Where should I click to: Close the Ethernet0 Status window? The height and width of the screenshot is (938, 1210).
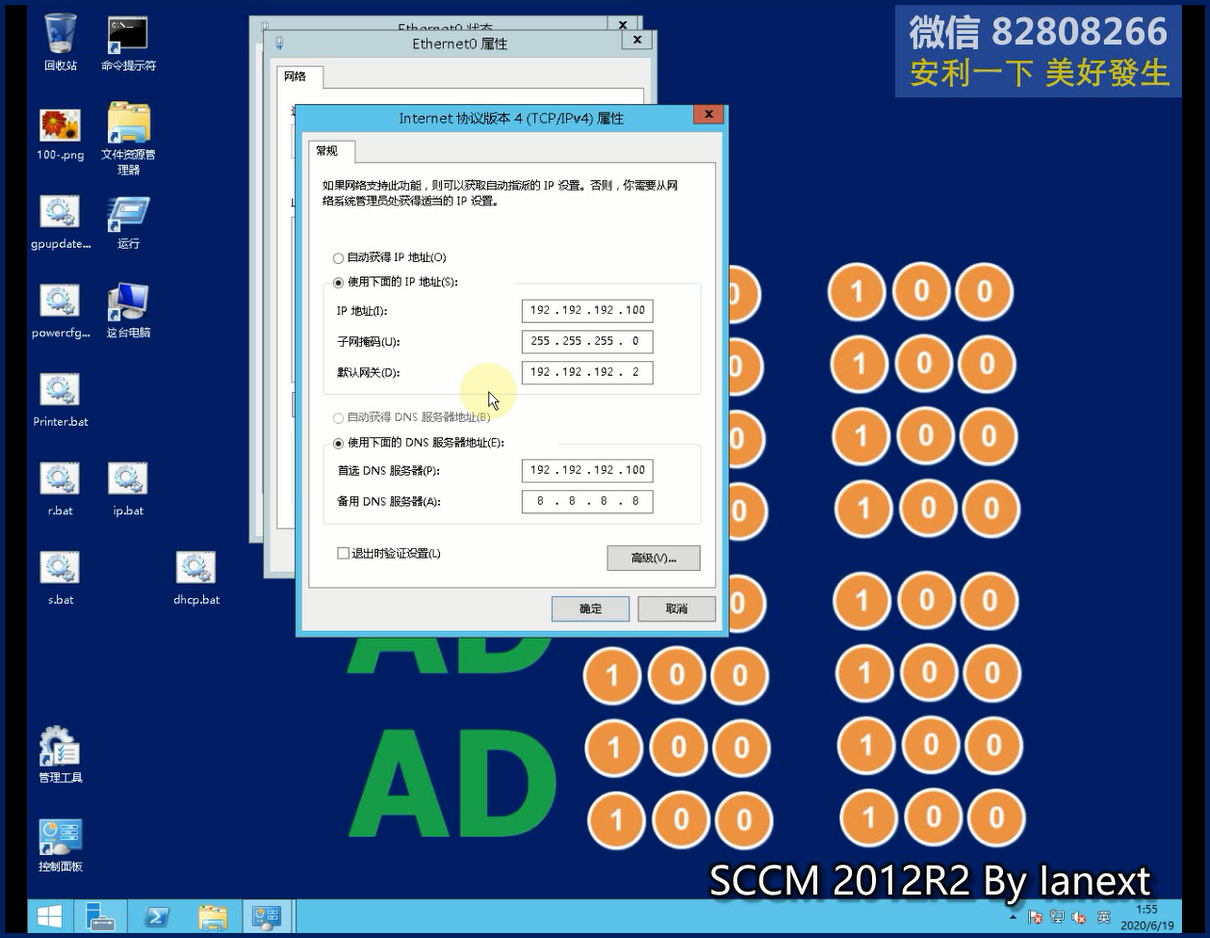pos(622,25)
